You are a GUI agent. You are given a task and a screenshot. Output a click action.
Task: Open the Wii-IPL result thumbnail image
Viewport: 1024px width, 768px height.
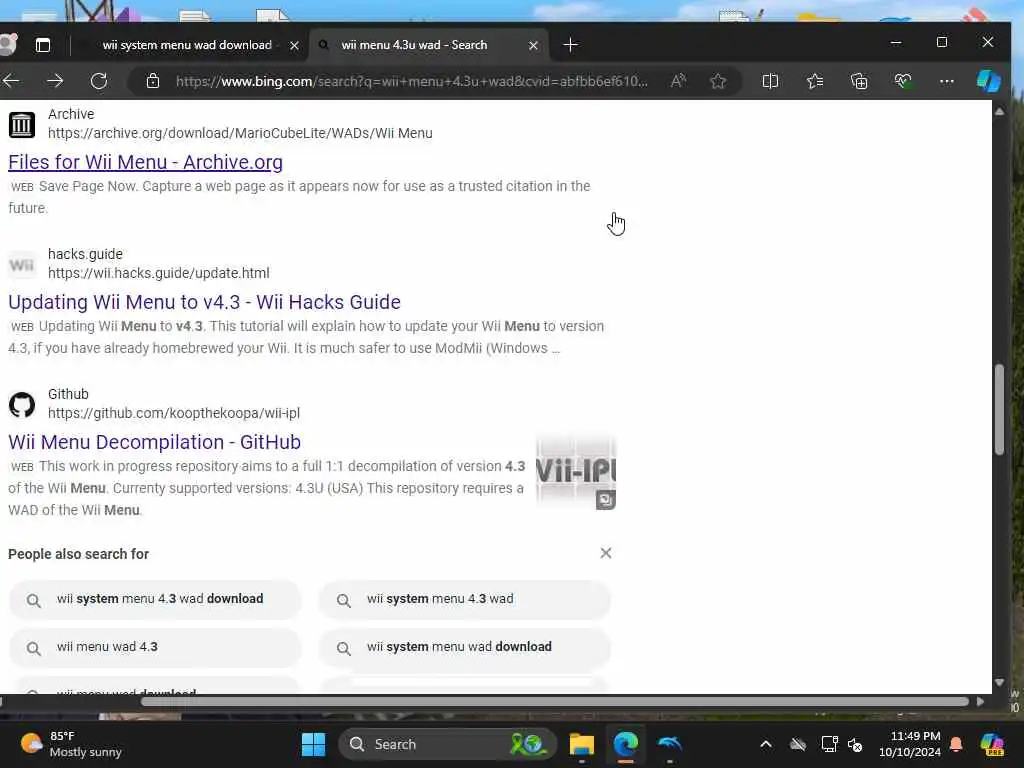point(575,472)
